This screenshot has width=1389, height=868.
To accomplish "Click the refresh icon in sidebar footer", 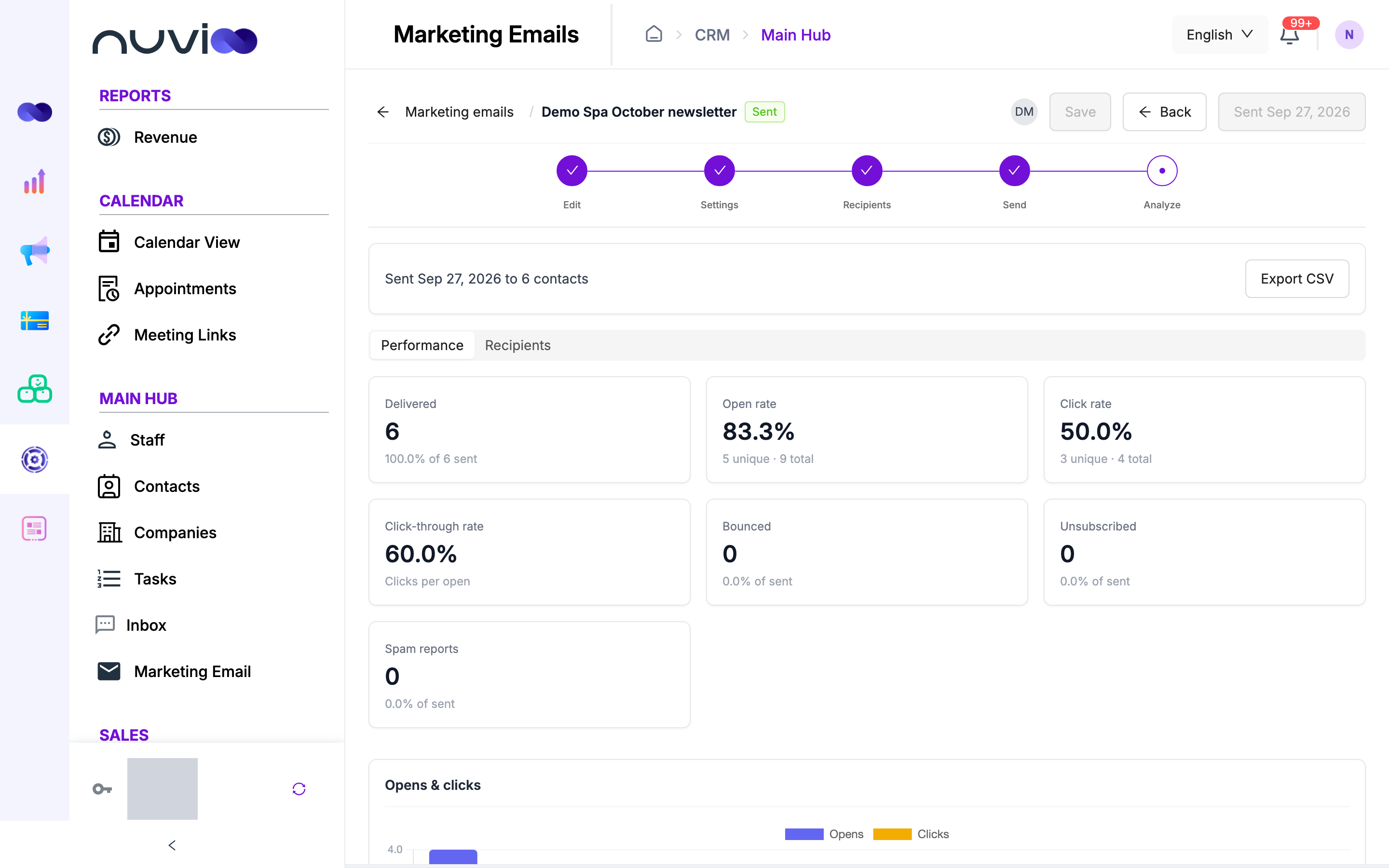I will click(x=299, y=789).
